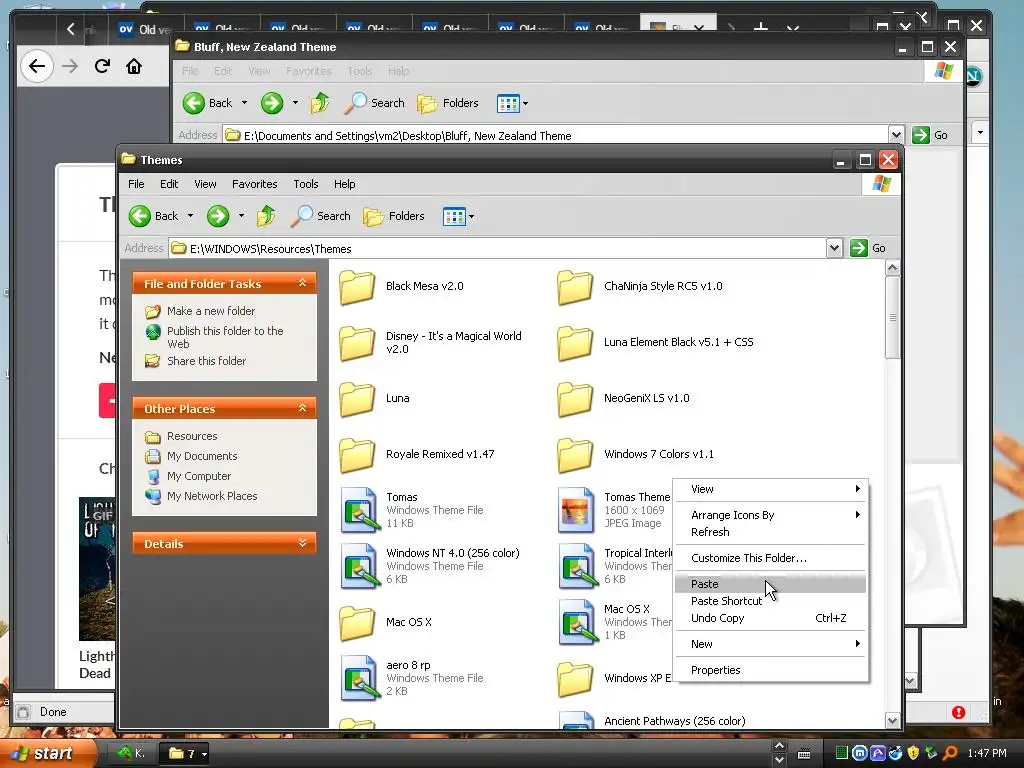Click Go in Bluff, New Zealand Theme window
The height and width of the screenshot is (768, 1024).
(930, 135)
